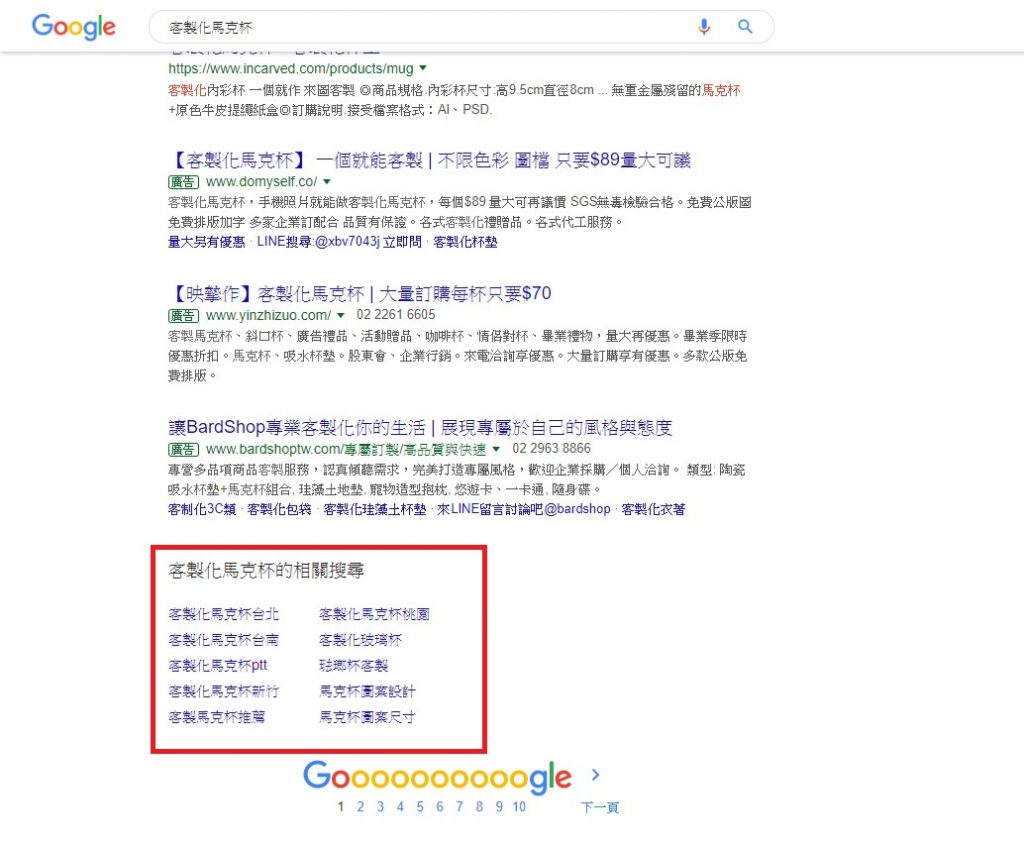Viewport: 1024px width, 846px height.
Task: Go to results page 6
Action: pos(440,807)
